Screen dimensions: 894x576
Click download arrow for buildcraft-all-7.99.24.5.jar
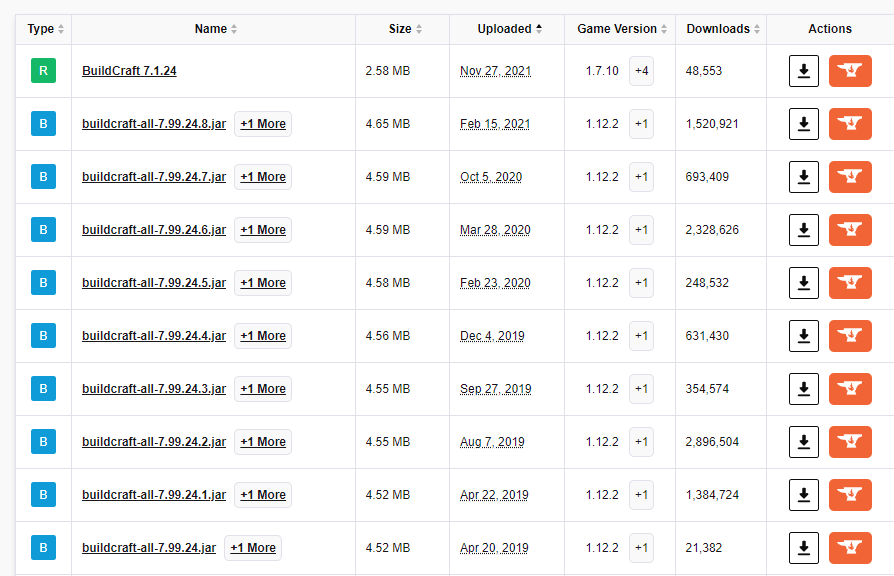point(803,283)
